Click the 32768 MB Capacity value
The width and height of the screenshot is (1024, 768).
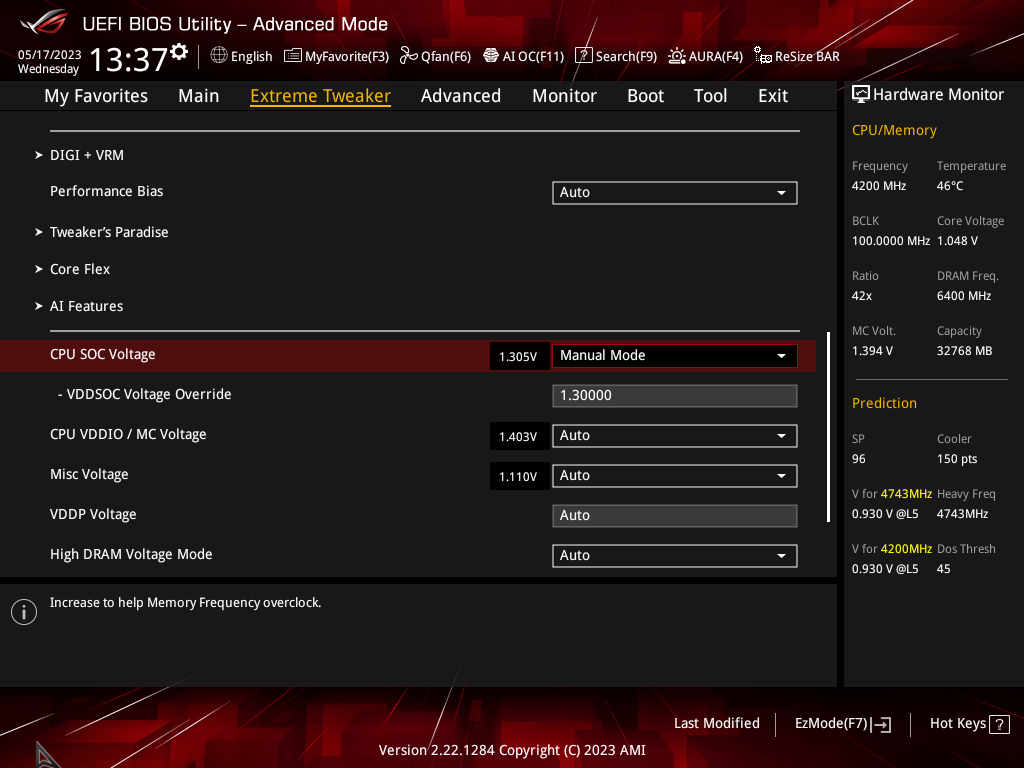pyautogui.click(x=965, y=351)
